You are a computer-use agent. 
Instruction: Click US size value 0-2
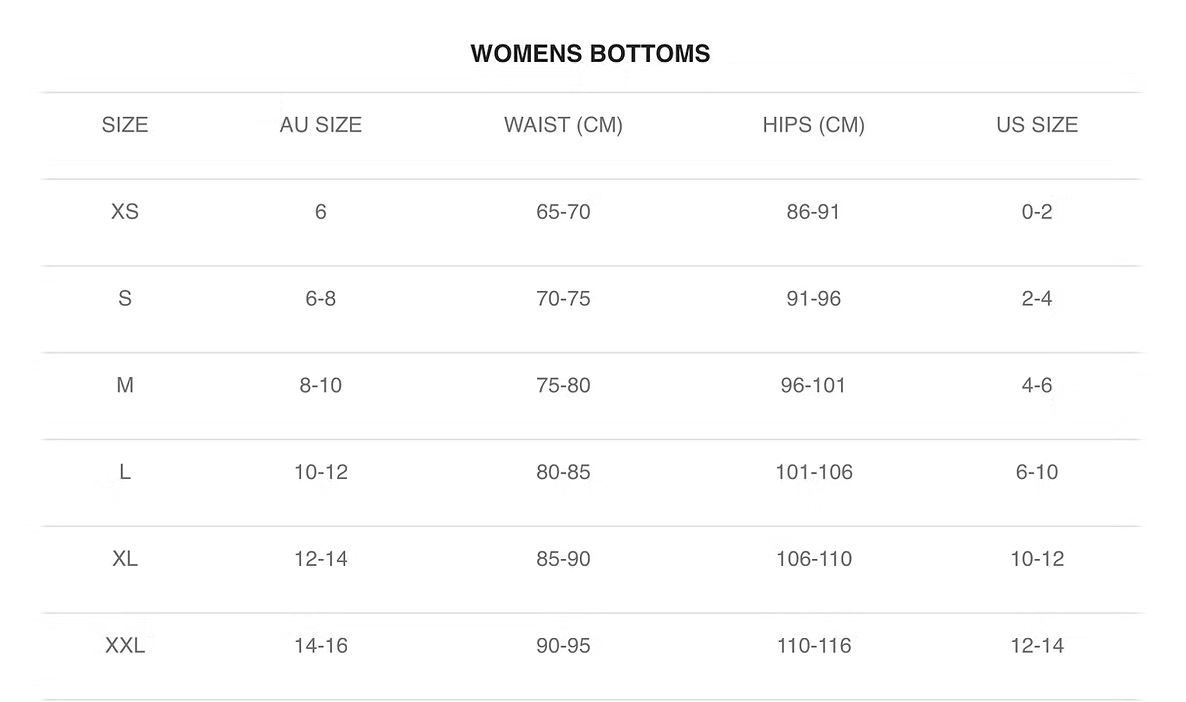(1037, 212)
